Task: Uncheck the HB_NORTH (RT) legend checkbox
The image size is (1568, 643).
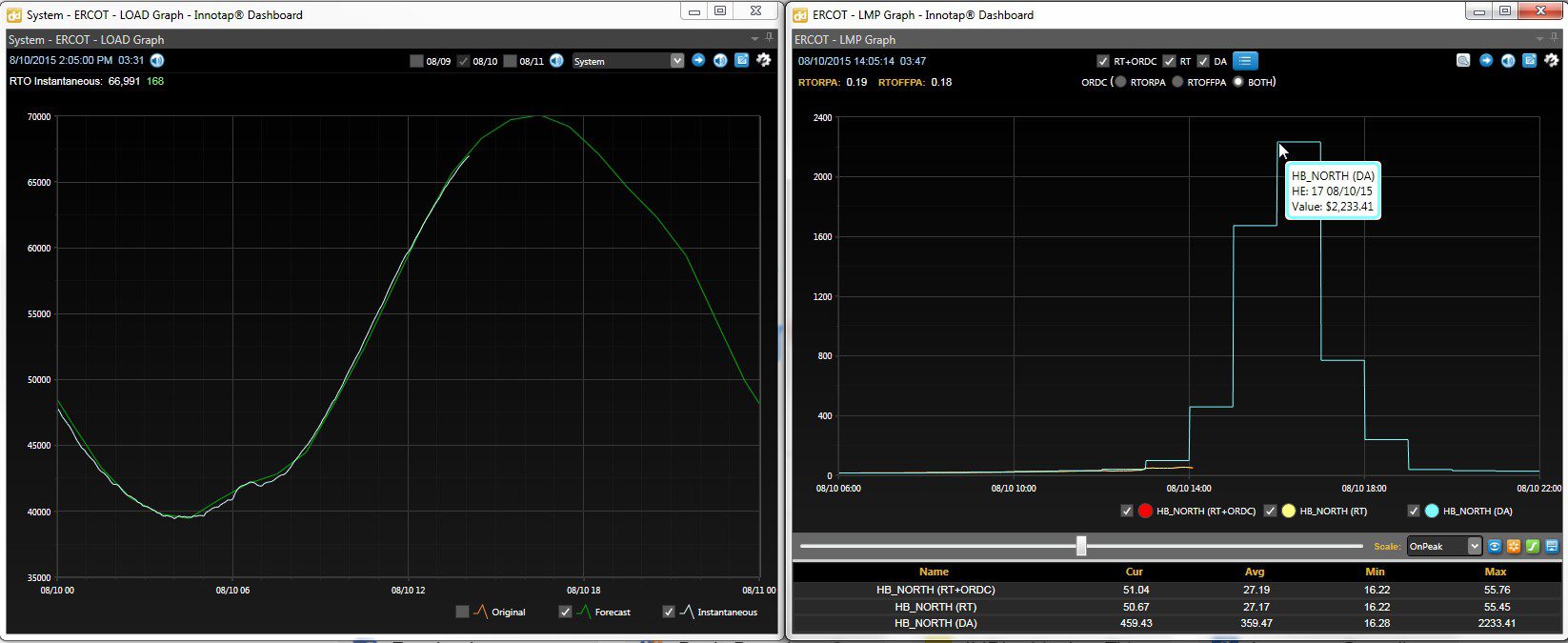Action: 1270,511
